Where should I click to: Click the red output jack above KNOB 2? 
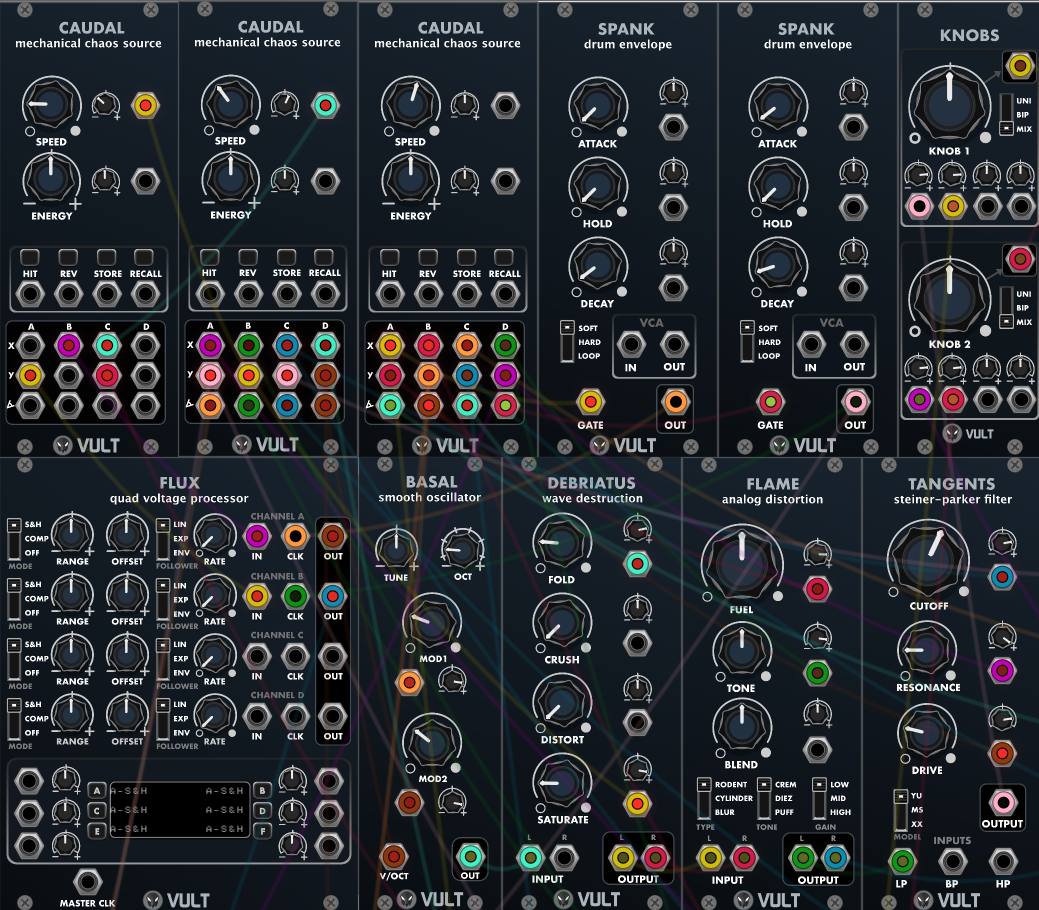[1019, 258]
